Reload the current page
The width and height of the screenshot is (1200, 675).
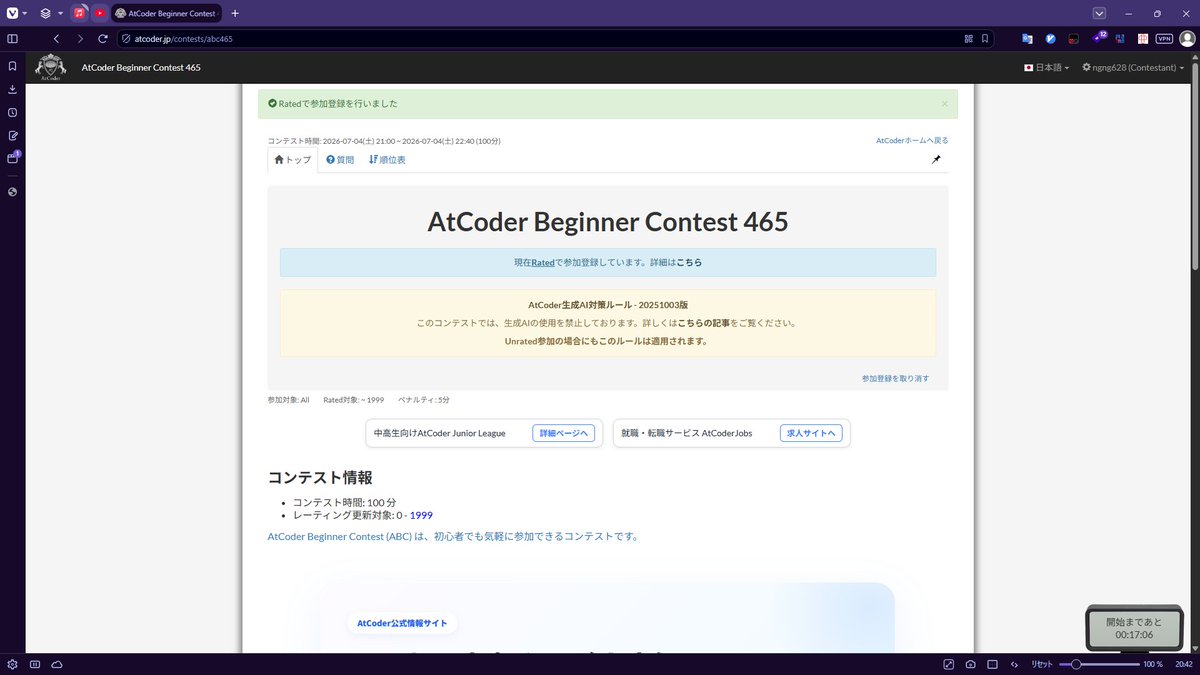point(103,39)
